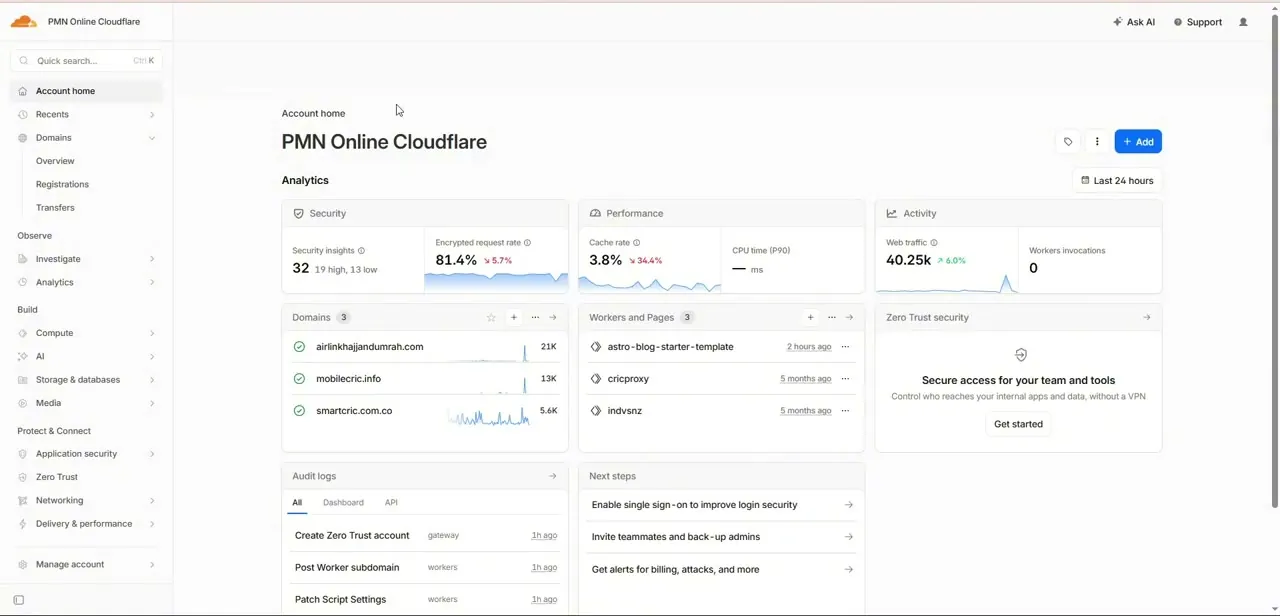This screenshot has width=1280, height=616.
Task: Expand the Manage account section
Action: (x=86, y=565)
